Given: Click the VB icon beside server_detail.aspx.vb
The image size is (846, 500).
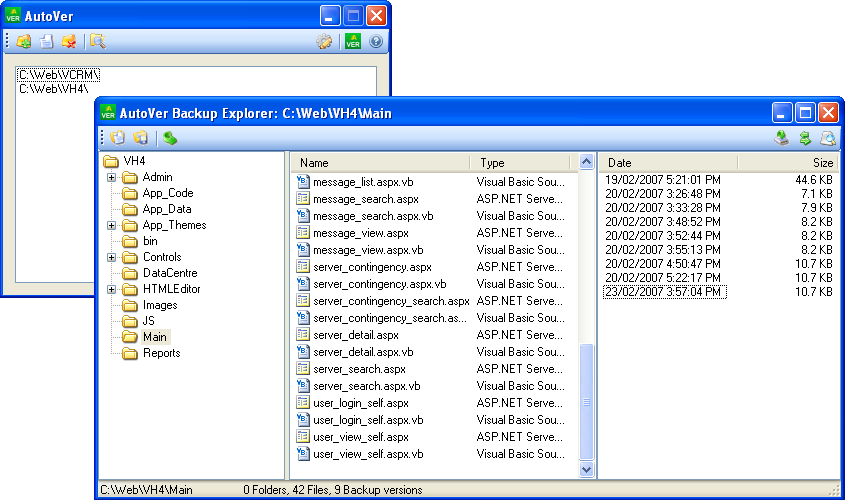Looking at the screenshot, I should click(x=303, y=351).
